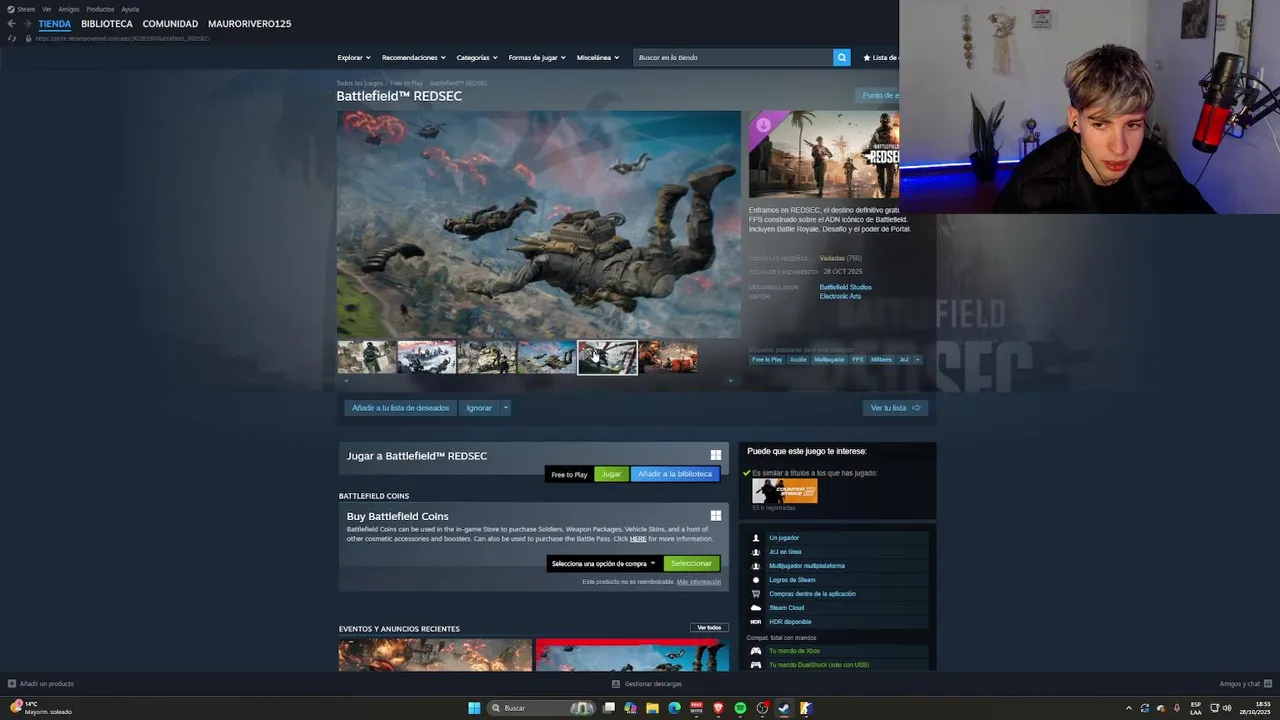Click the Ignorar button
Viewport: 1280px width, 720px height.
click(479, 408)
